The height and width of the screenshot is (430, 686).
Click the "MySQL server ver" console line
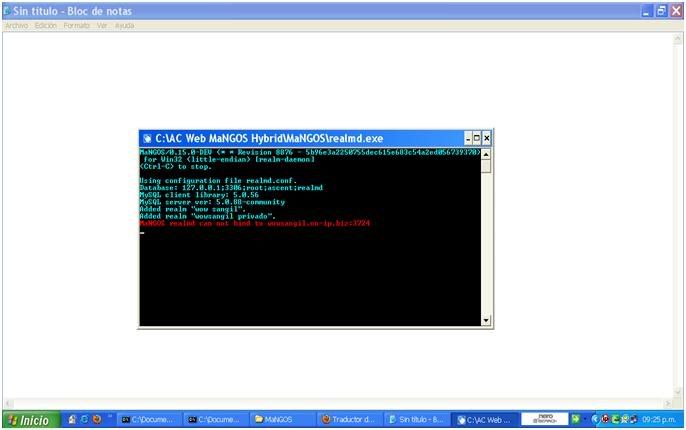(x=212, y=202)
